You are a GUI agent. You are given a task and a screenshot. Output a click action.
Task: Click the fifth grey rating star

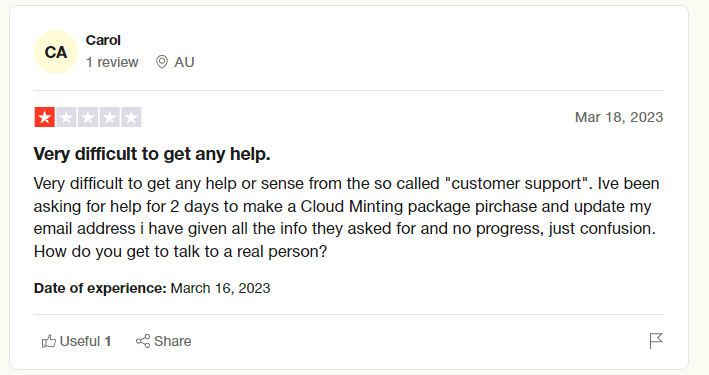coord(131,117)
